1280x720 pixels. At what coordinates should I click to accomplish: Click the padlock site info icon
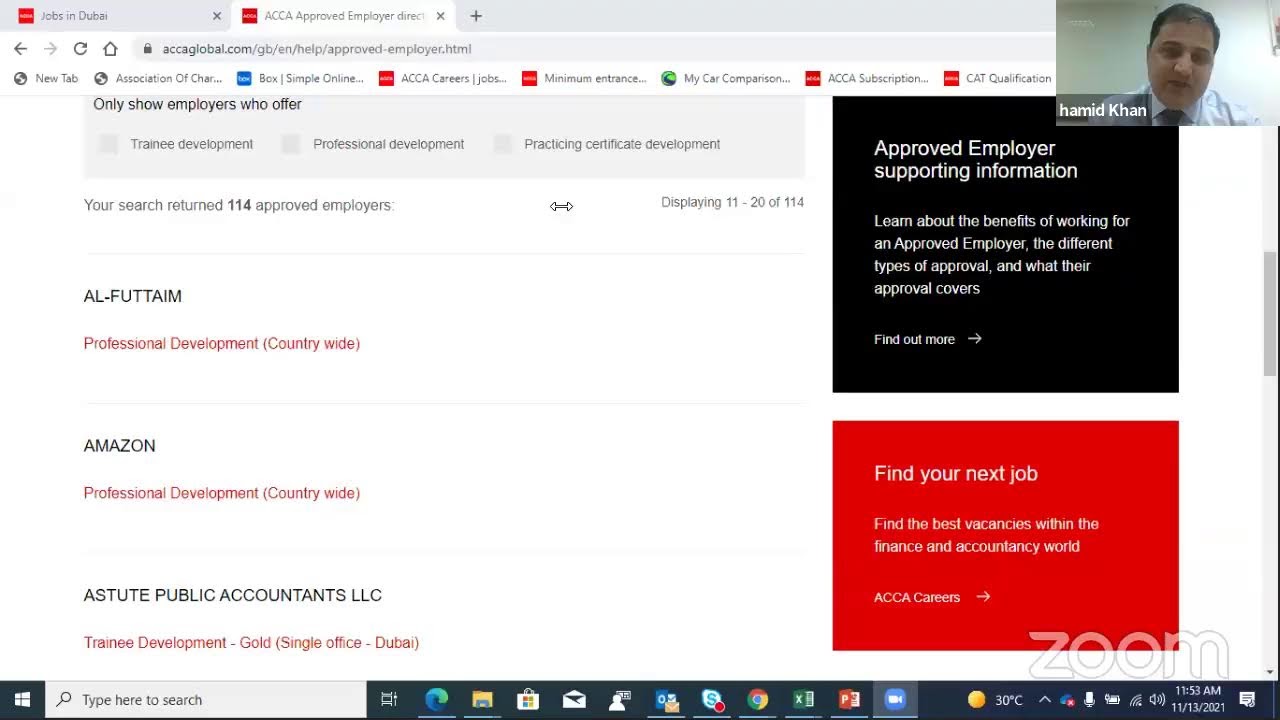(x=147, y=48)
